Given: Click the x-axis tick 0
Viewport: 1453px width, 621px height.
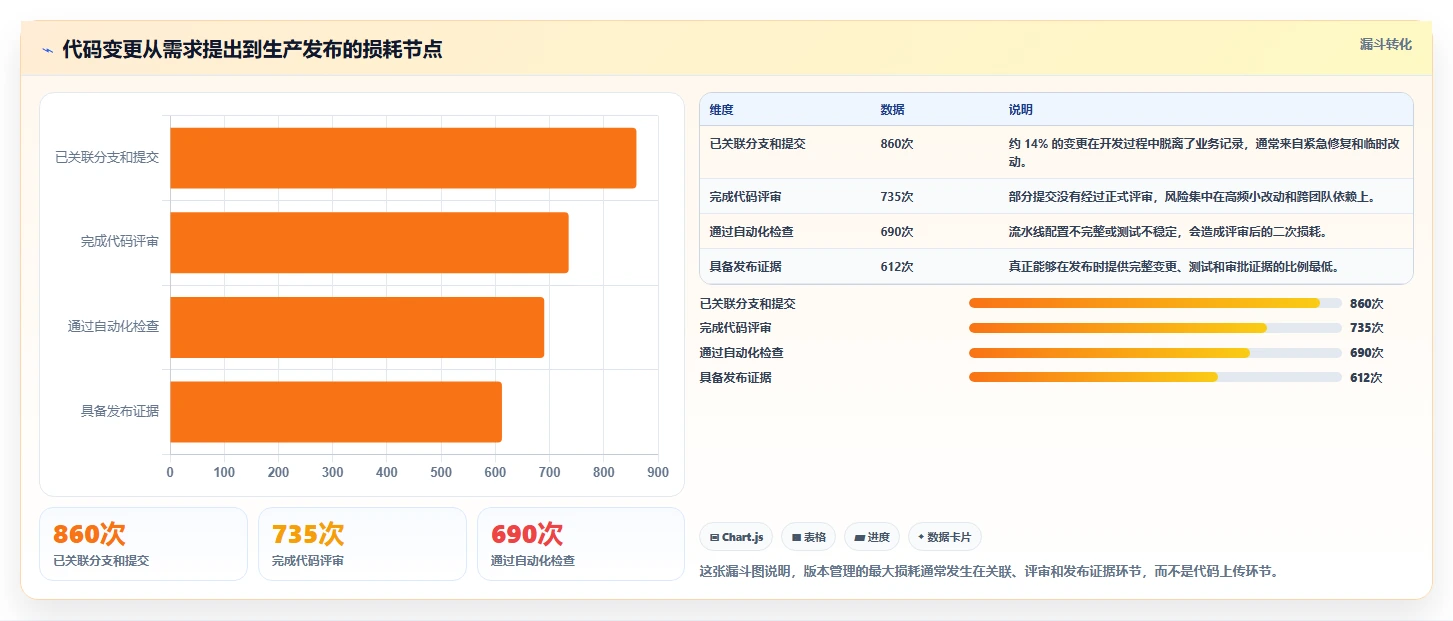Looking at the screenshot, I should point(170,473).
